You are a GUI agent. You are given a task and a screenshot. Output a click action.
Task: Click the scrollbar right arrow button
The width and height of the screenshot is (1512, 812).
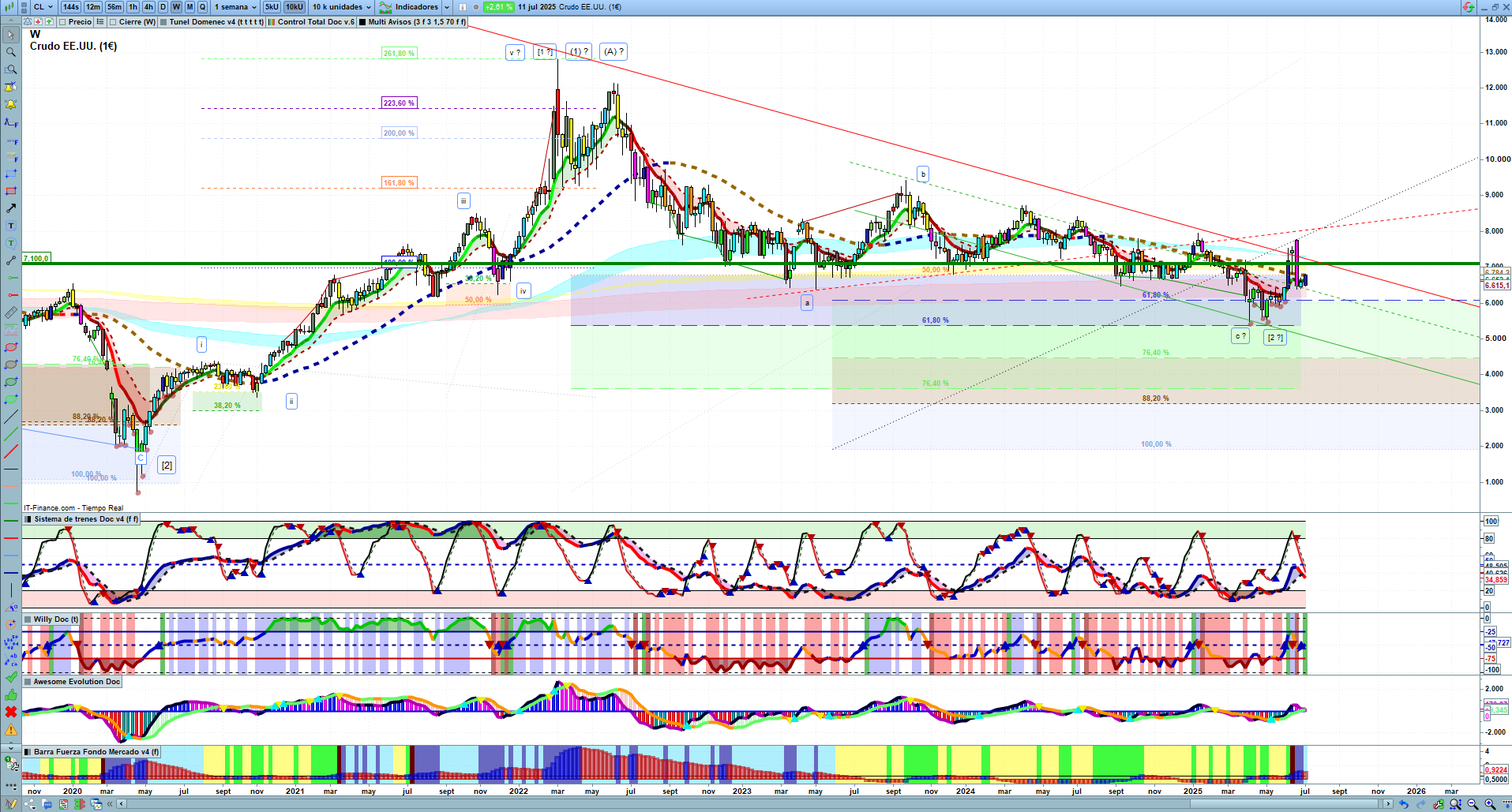click(1389, 804)
